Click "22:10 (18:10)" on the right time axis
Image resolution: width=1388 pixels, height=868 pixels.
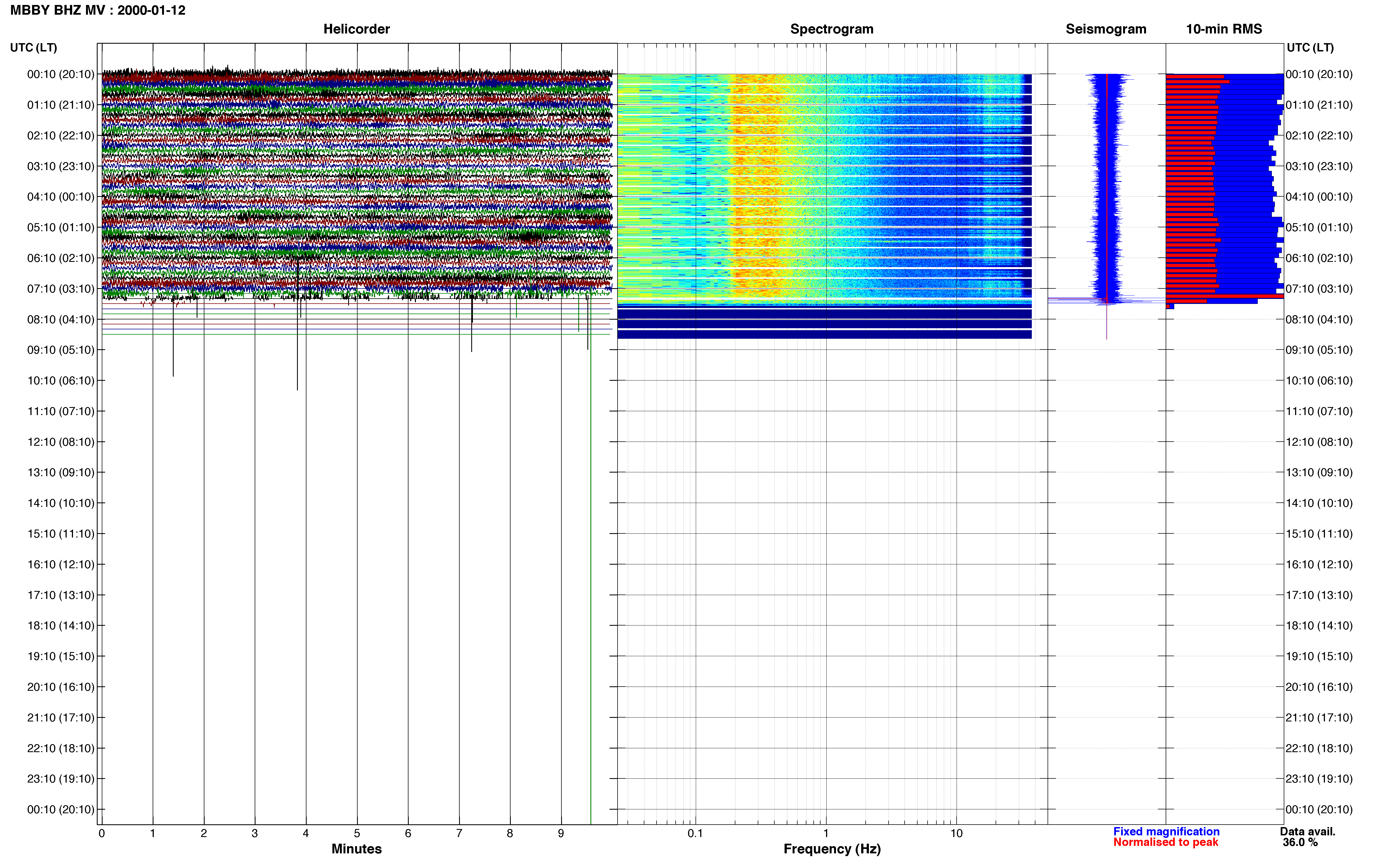[x=1319, y=748]
